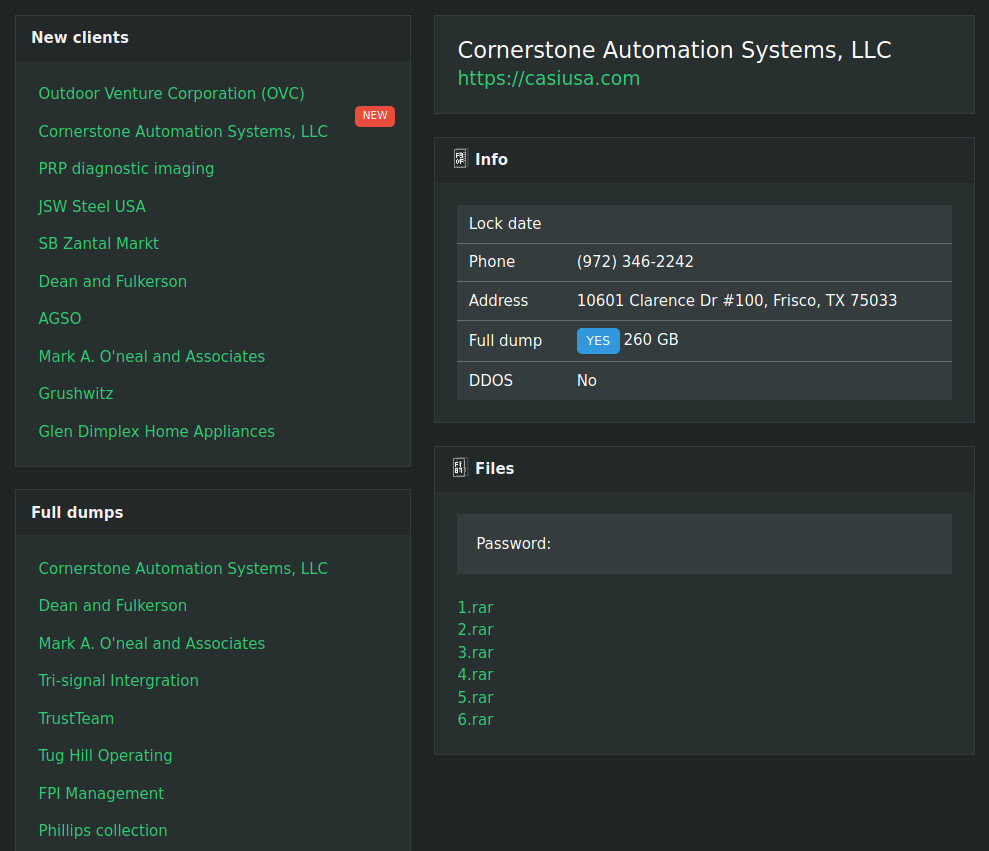
Task: Open Phillips collection entry
Action: tap(103, 831)
